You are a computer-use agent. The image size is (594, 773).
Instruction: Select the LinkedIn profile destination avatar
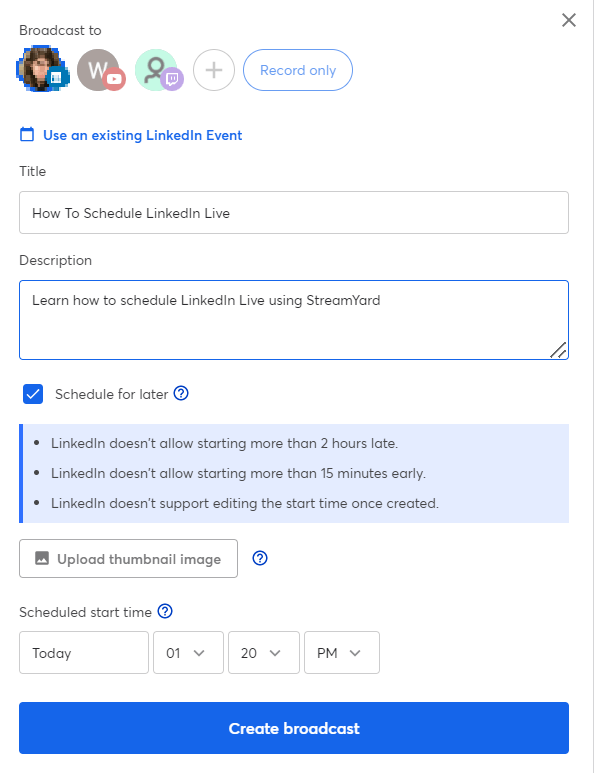(x=42, y=70)
